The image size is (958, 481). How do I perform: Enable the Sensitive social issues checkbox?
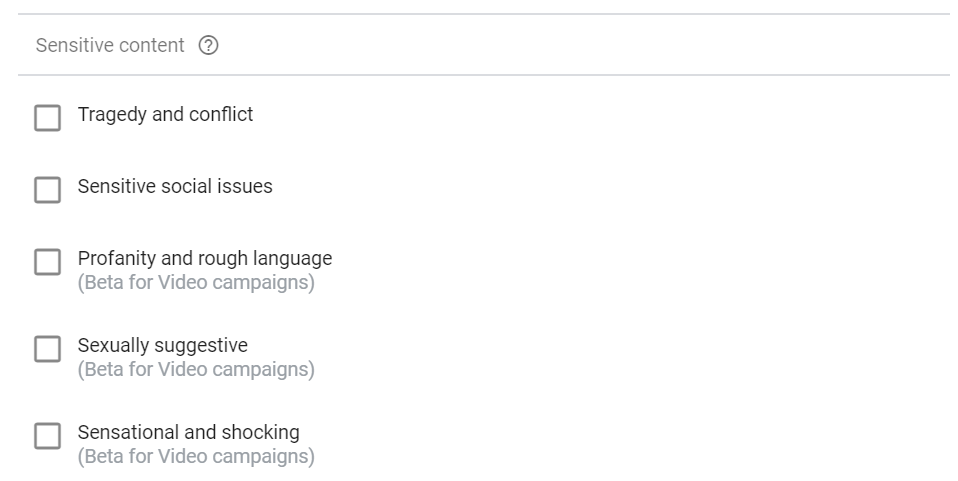[x=47, y=190]
